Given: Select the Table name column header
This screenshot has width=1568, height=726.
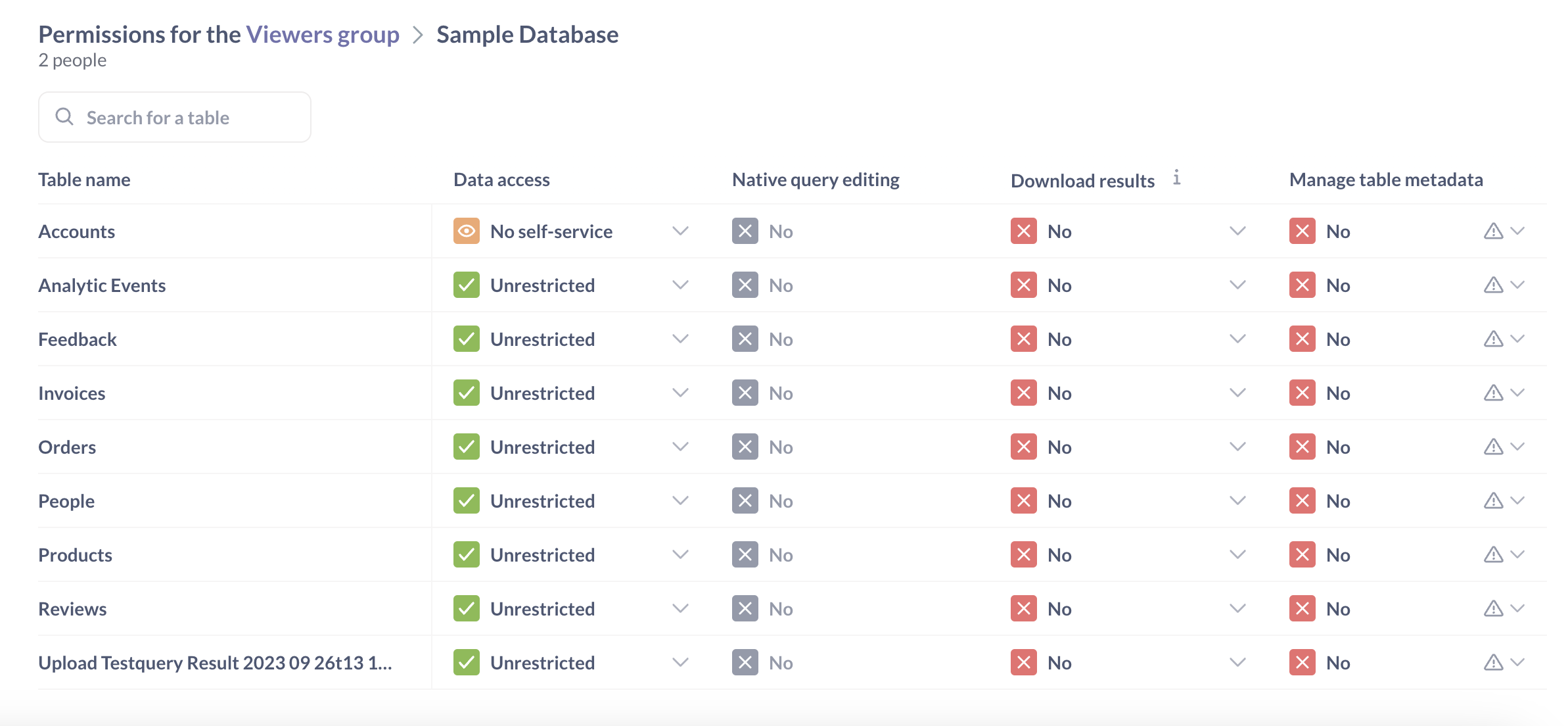Looking at the screenshot, I should point(84,179).
